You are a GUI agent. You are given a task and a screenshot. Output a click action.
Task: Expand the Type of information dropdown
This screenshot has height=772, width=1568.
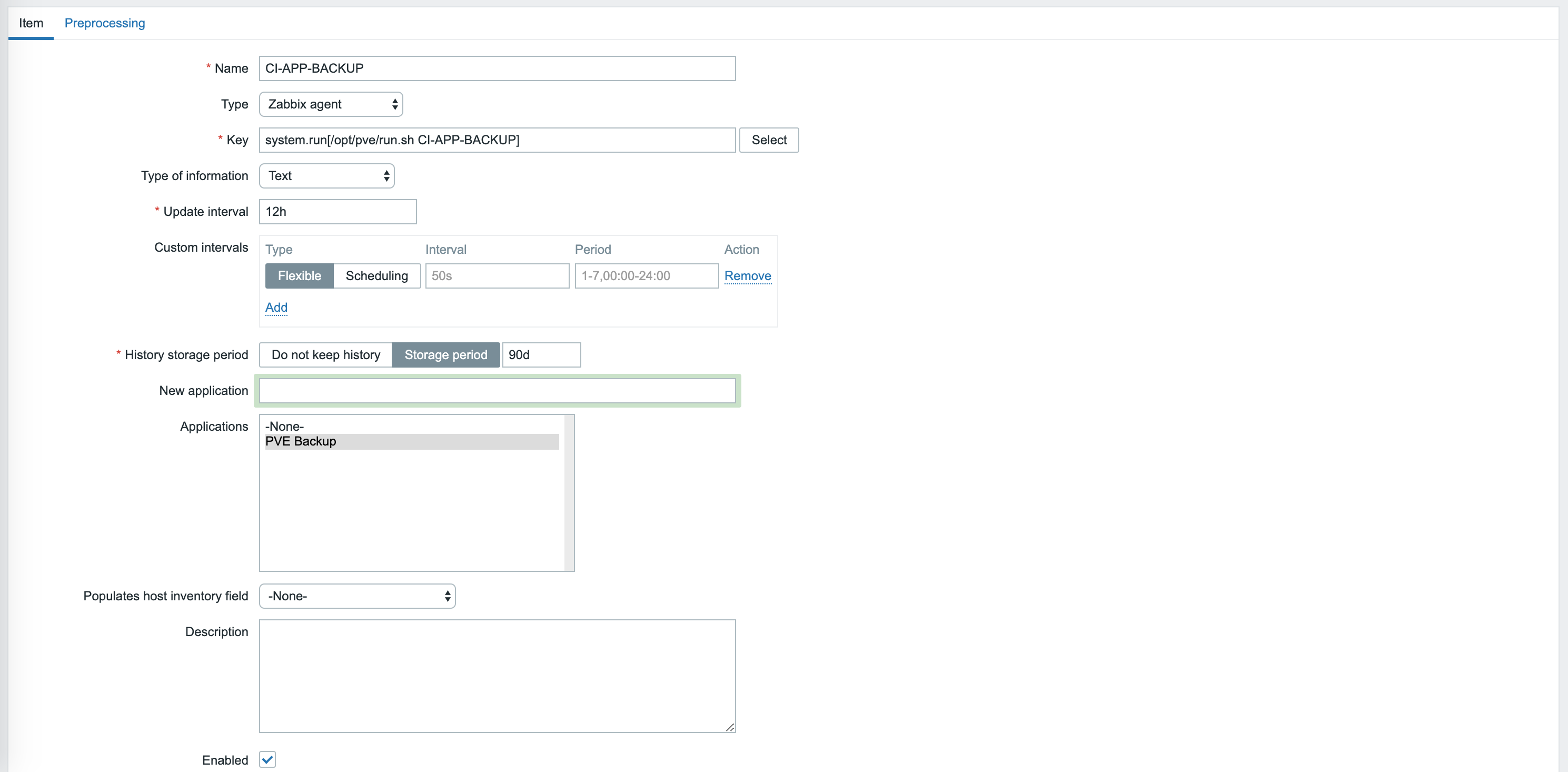(x=326, y=176)
